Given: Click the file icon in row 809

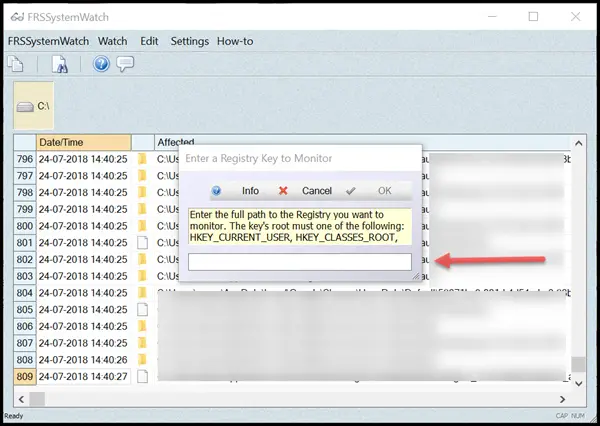Looking at the screenshot, I should 142,377.
